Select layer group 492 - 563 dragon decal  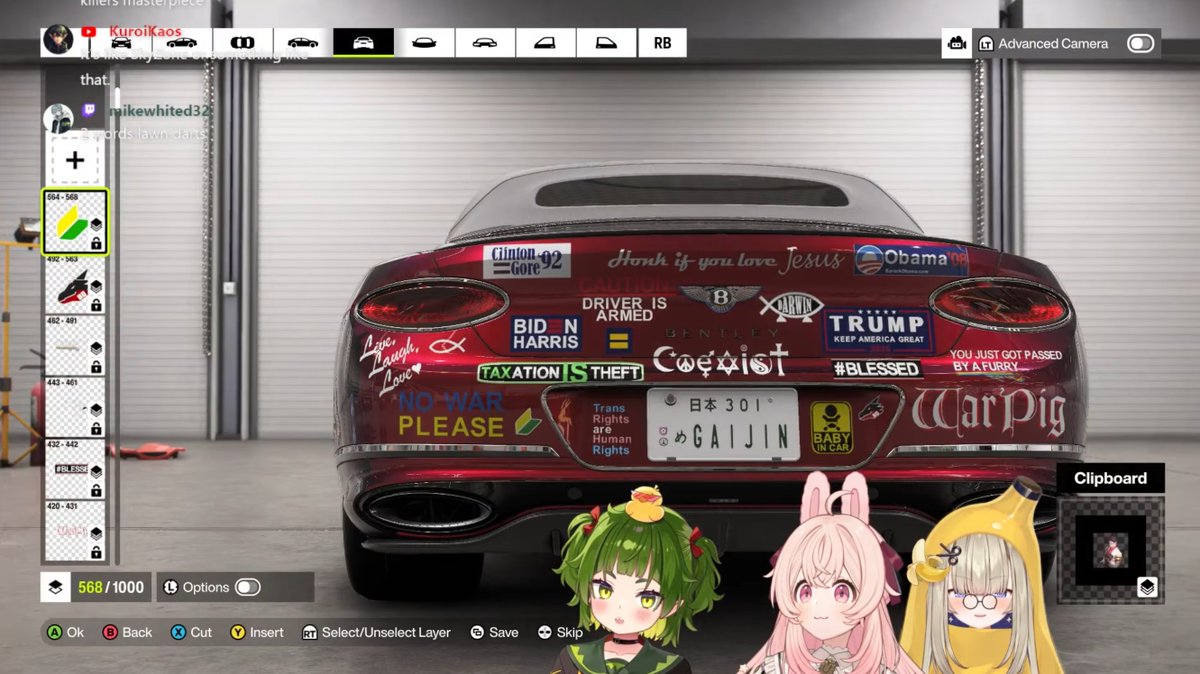[75, 285]
